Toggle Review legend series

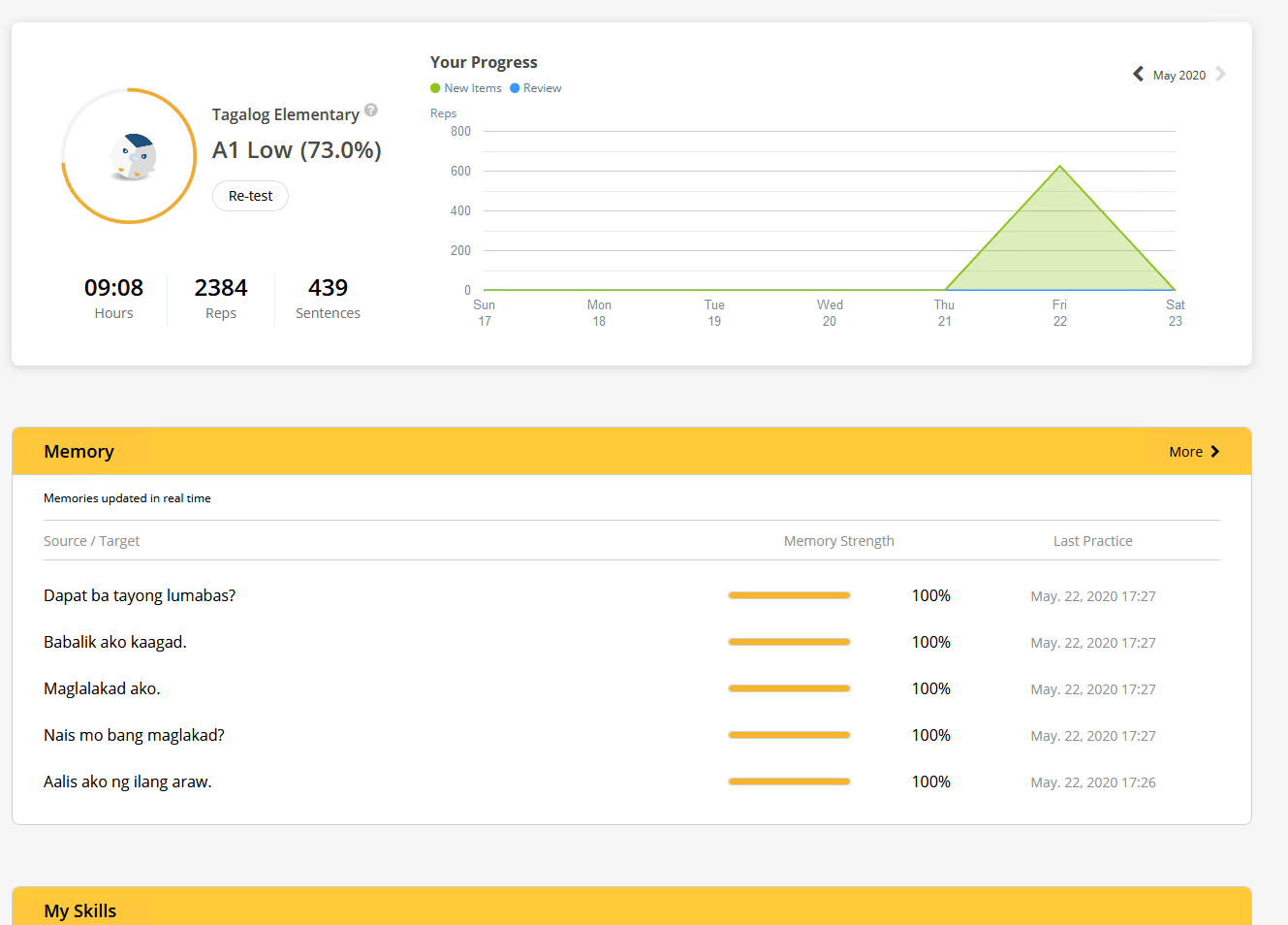(536, 88)
